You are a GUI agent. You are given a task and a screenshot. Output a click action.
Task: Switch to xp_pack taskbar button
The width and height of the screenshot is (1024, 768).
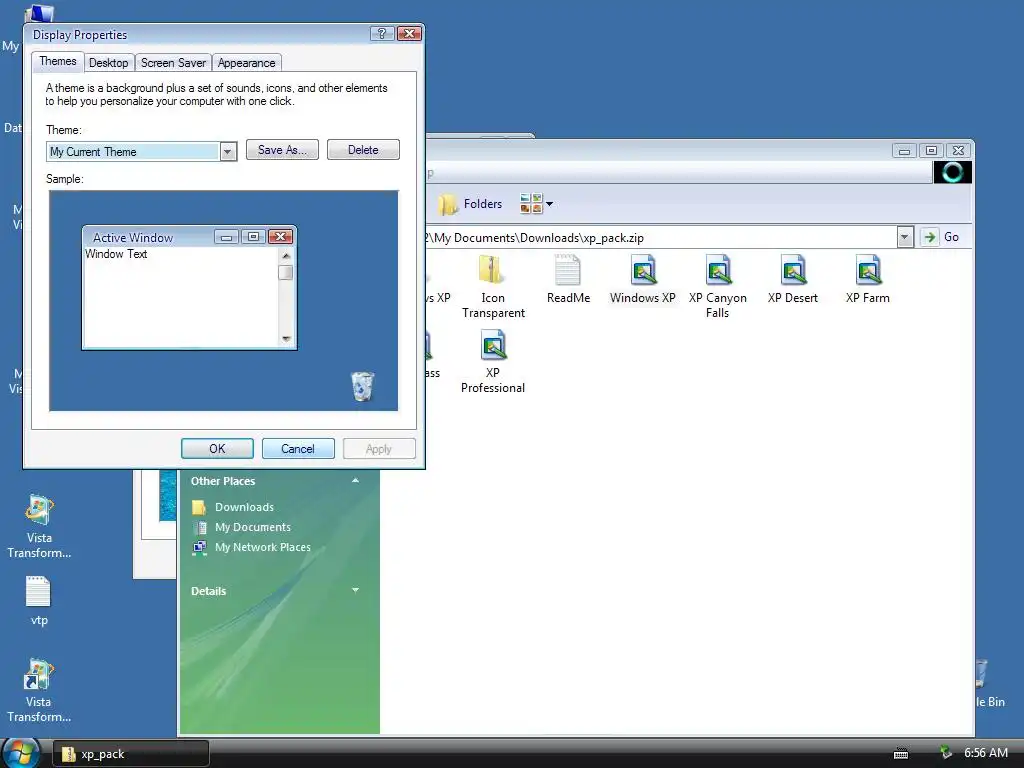[x=131, y=754]
